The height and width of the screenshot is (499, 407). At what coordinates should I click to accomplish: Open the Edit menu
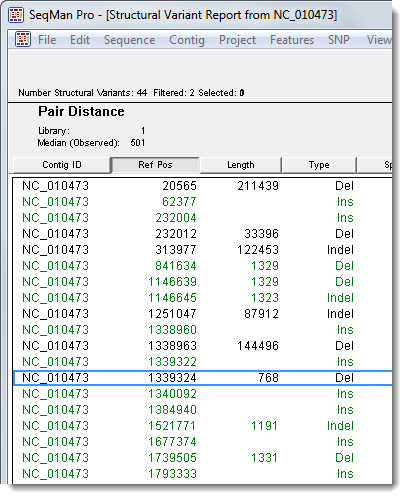click(x=80, y=40)
